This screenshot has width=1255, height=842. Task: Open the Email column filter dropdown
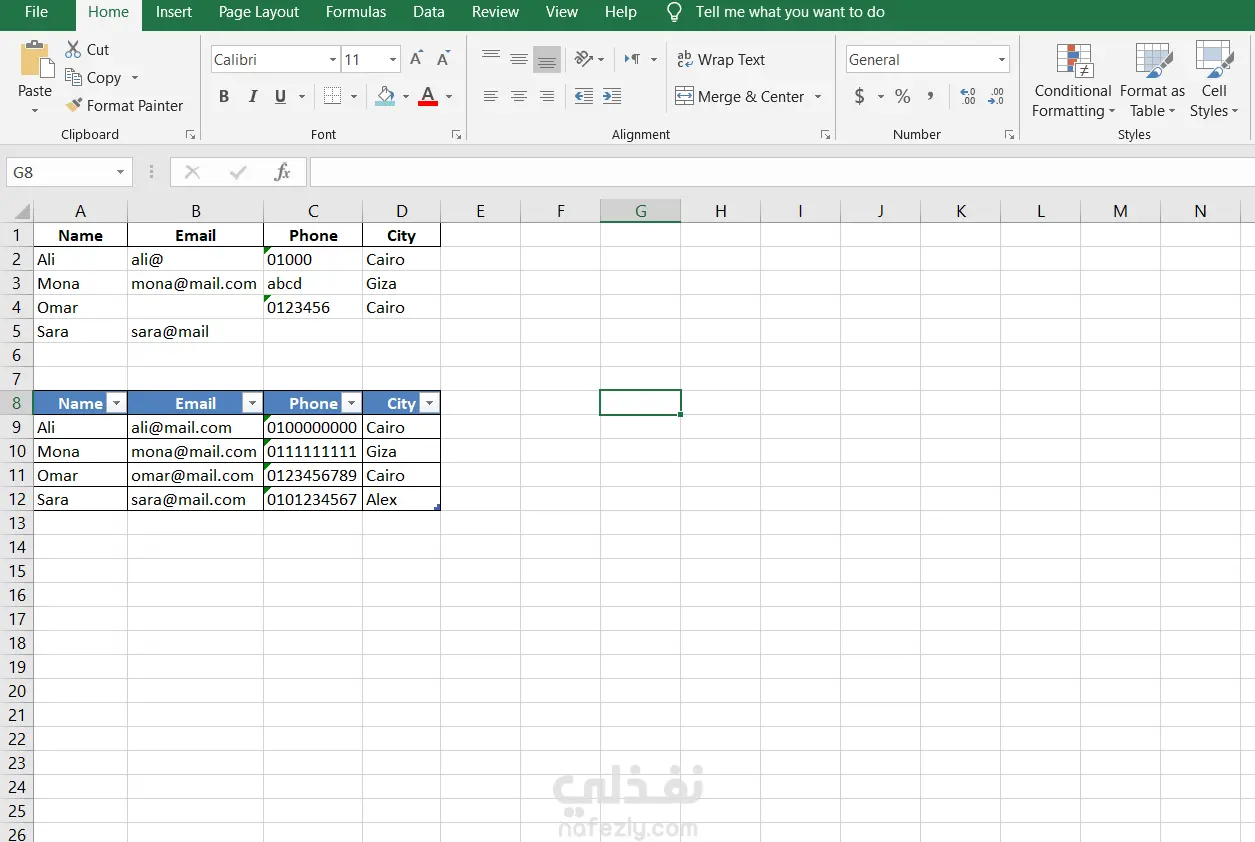click(252, 403)
